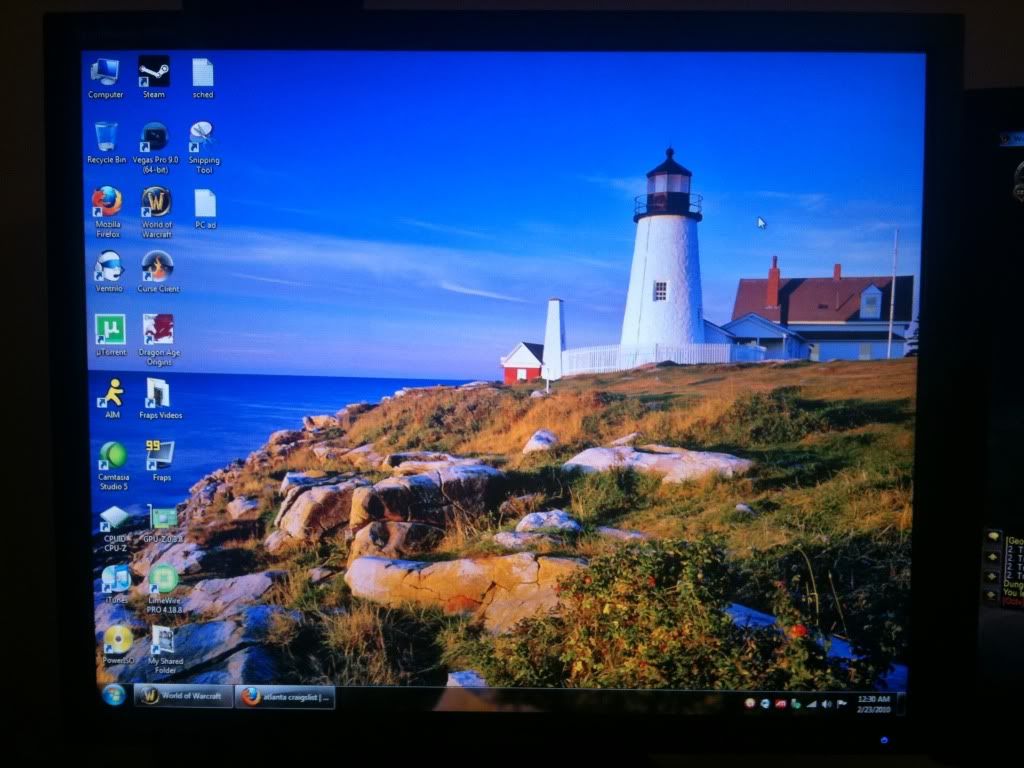Select the AIM desktop shortcut

point(110,393)
